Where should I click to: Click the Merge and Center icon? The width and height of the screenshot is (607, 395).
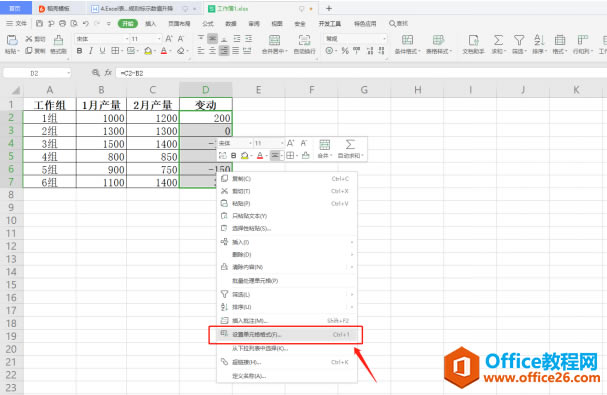click(274, 40)
